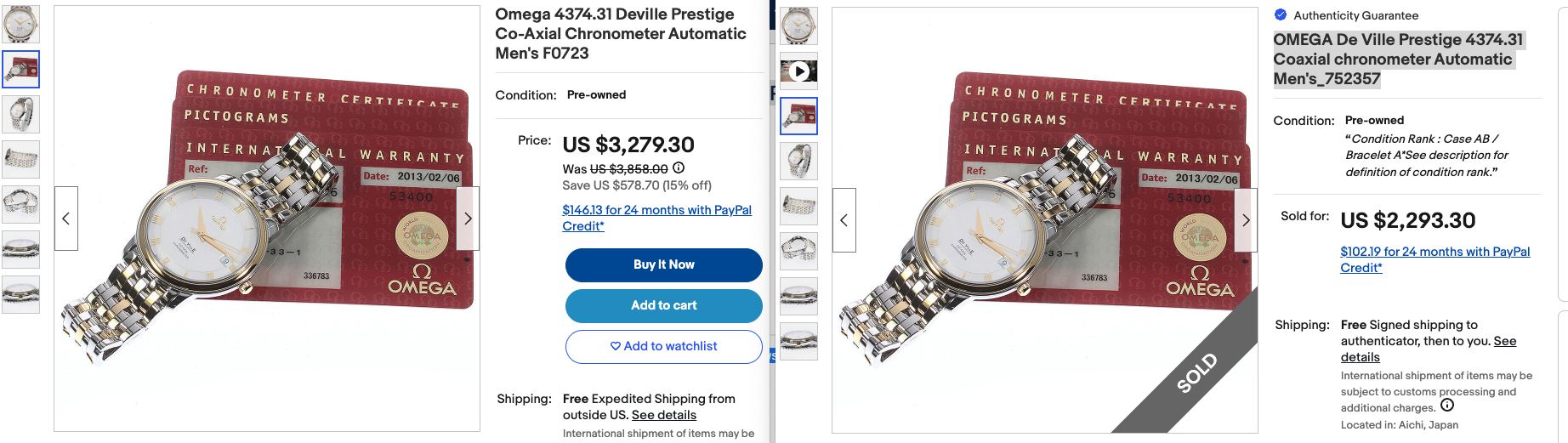Open See details link under Expedited Shipping

coord(663,415)
